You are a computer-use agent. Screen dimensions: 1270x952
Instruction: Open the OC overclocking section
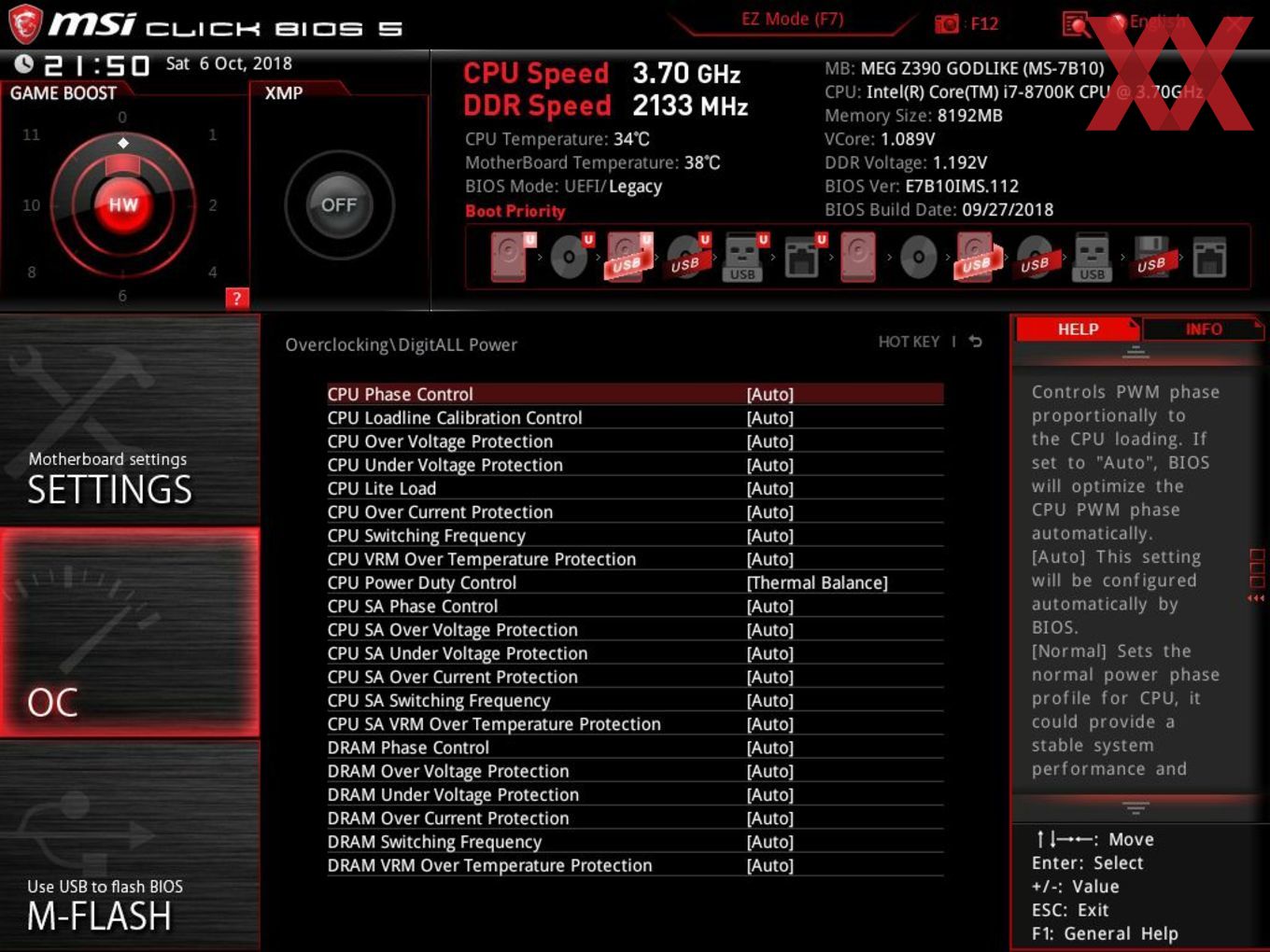point(130,633)
